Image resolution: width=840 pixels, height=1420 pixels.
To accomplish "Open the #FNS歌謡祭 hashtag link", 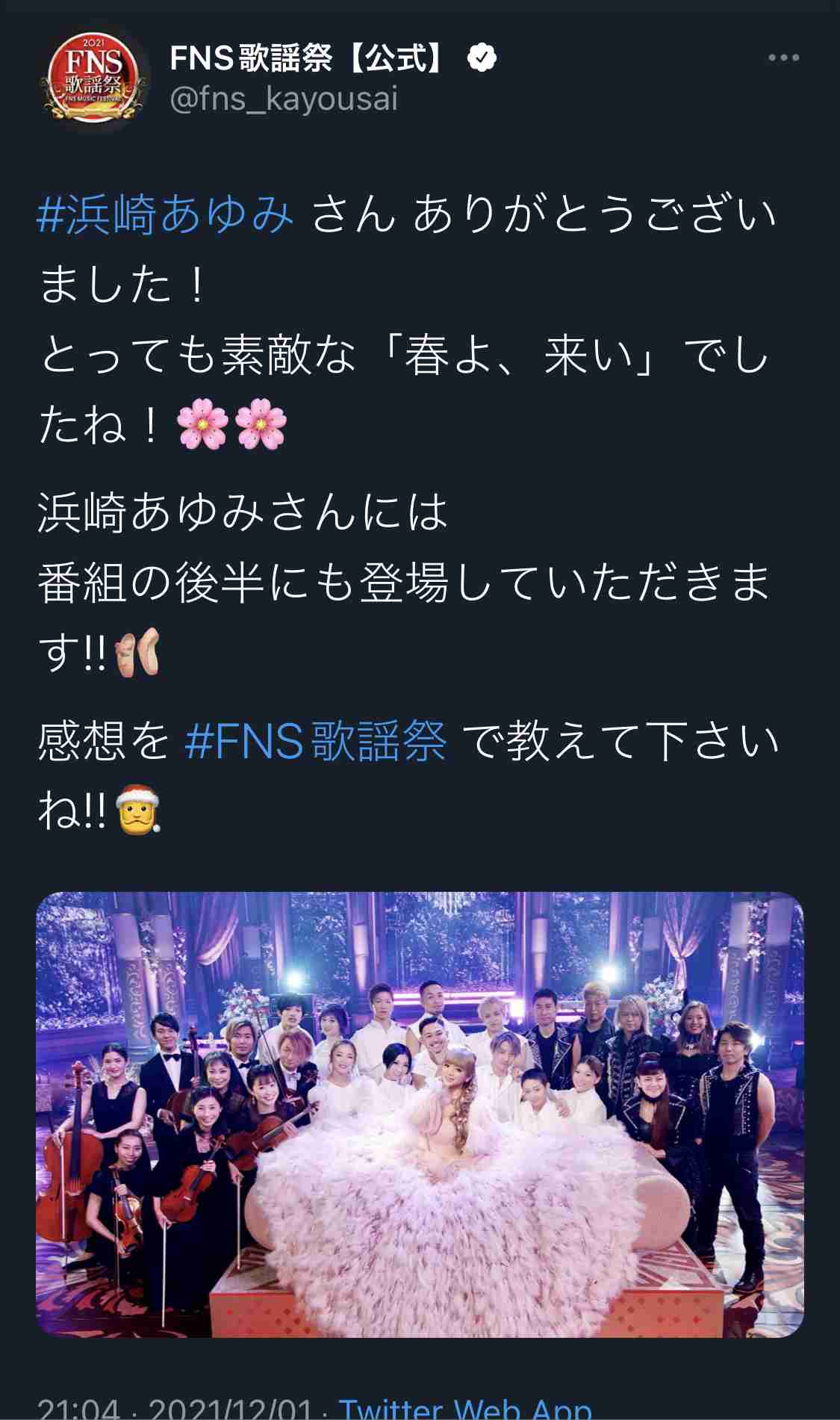I will coord(315,741).
